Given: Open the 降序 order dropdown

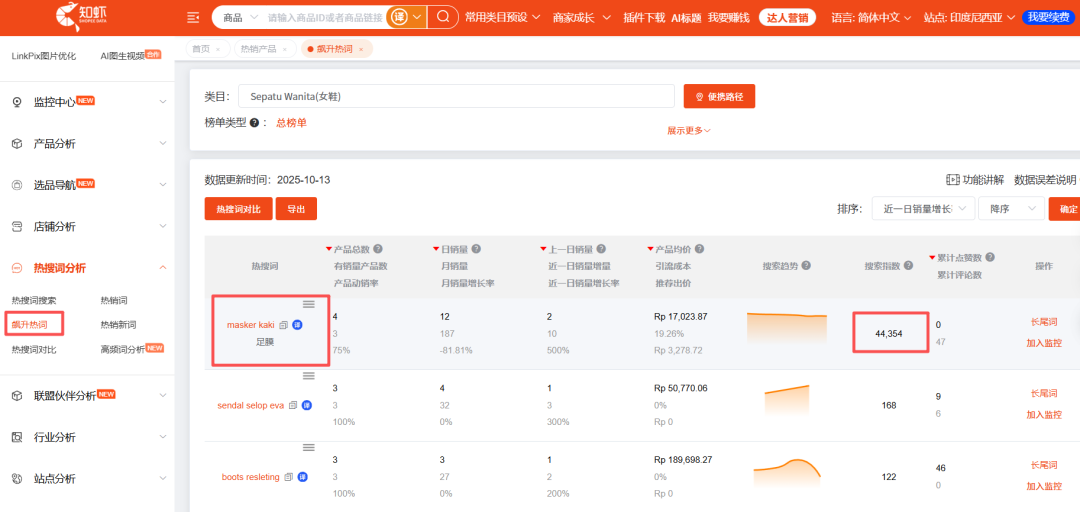Looking at the screenshot, I should [1011, 209].
